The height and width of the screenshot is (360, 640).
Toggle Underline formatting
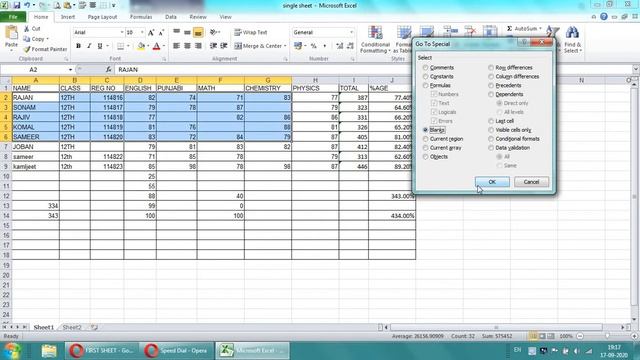100,46
